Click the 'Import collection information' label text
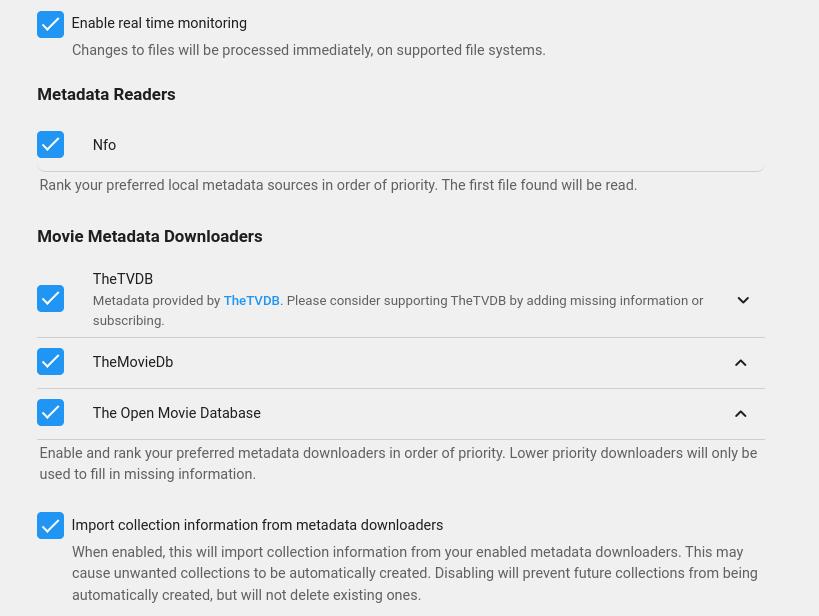 257,525
